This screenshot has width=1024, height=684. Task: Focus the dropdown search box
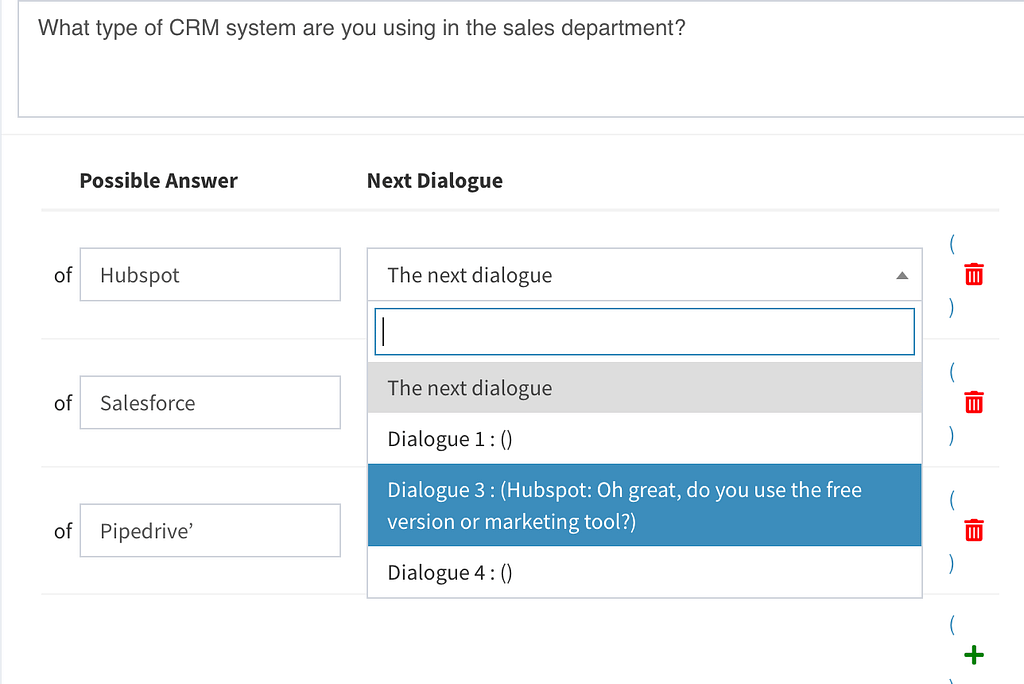645,332
